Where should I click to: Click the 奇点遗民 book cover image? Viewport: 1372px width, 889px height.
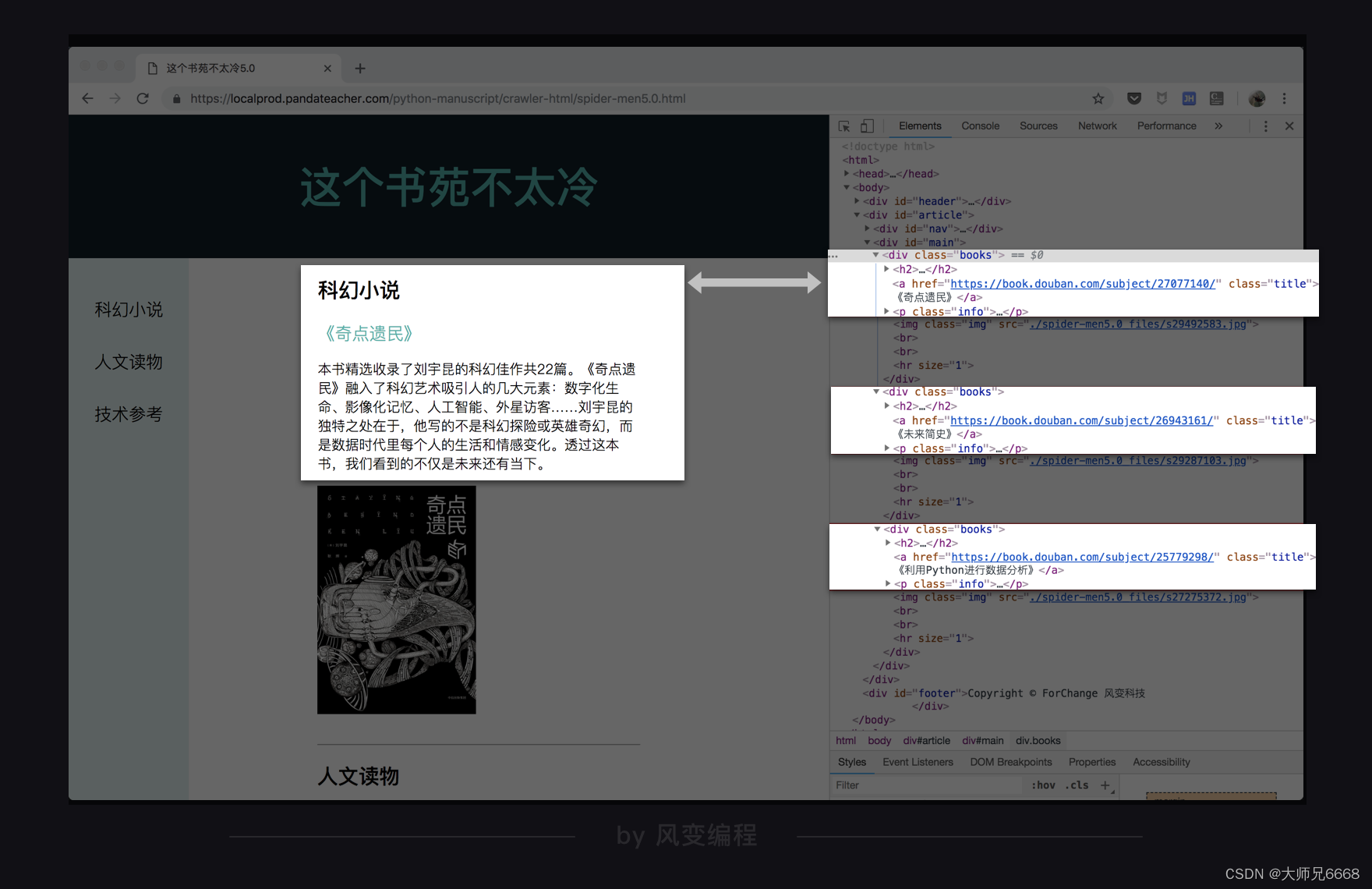click(x=397, y=600)
